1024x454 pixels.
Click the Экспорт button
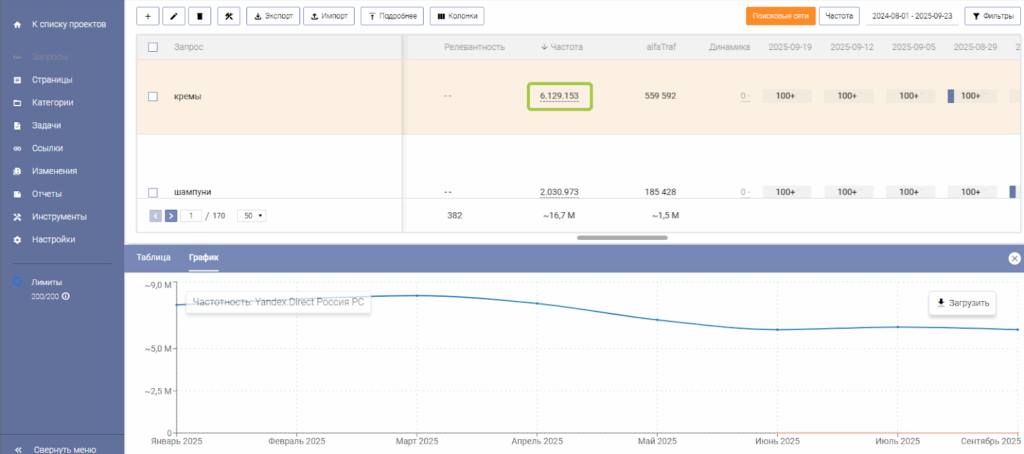(271, 16)
